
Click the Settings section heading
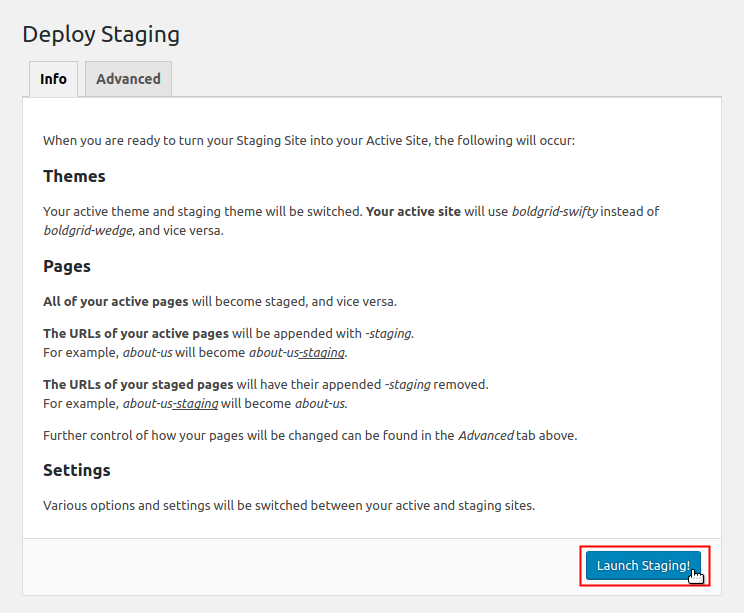(x=77, y=470)
